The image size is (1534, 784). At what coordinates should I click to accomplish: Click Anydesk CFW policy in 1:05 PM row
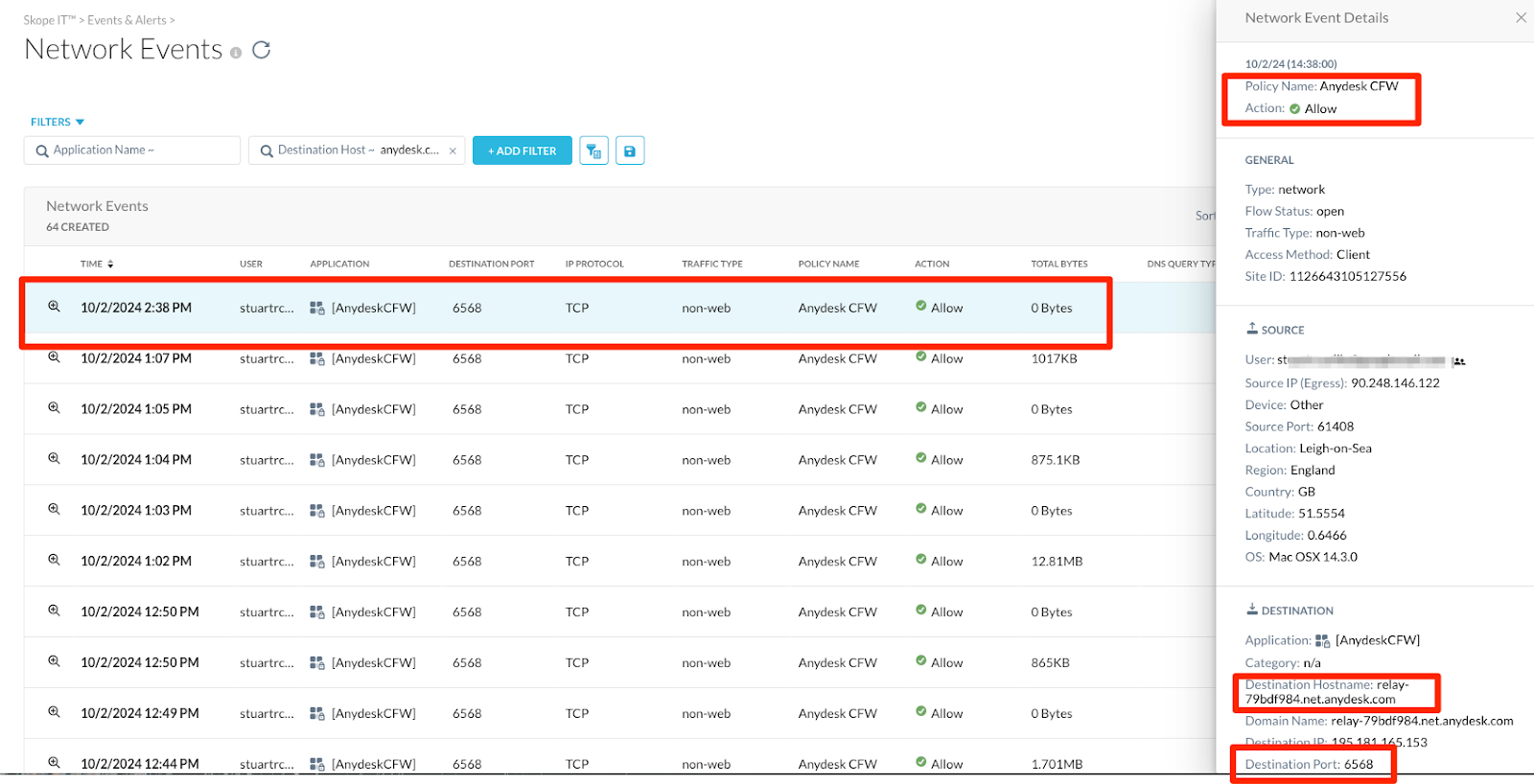click(838, 409)
